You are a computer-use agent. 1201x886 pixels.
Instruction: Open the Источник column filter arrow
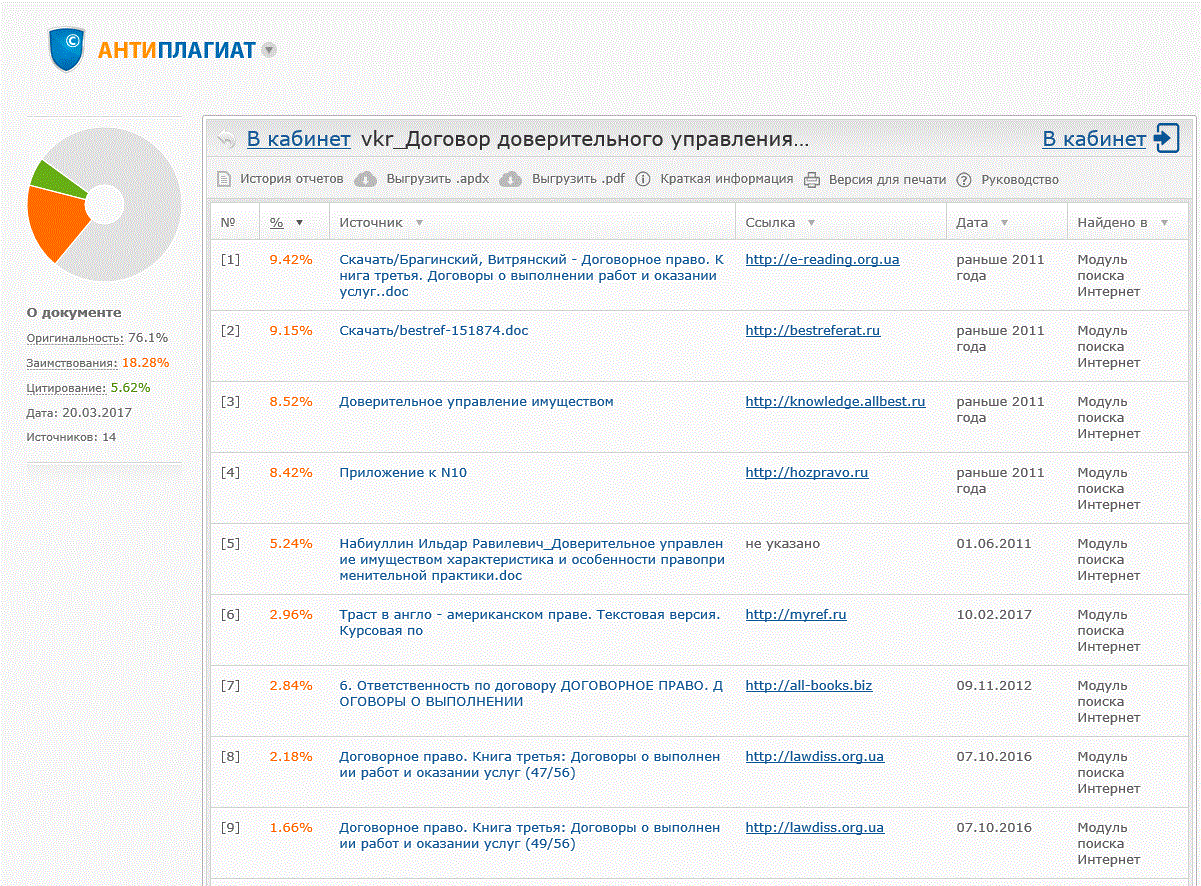coord(419,223)
